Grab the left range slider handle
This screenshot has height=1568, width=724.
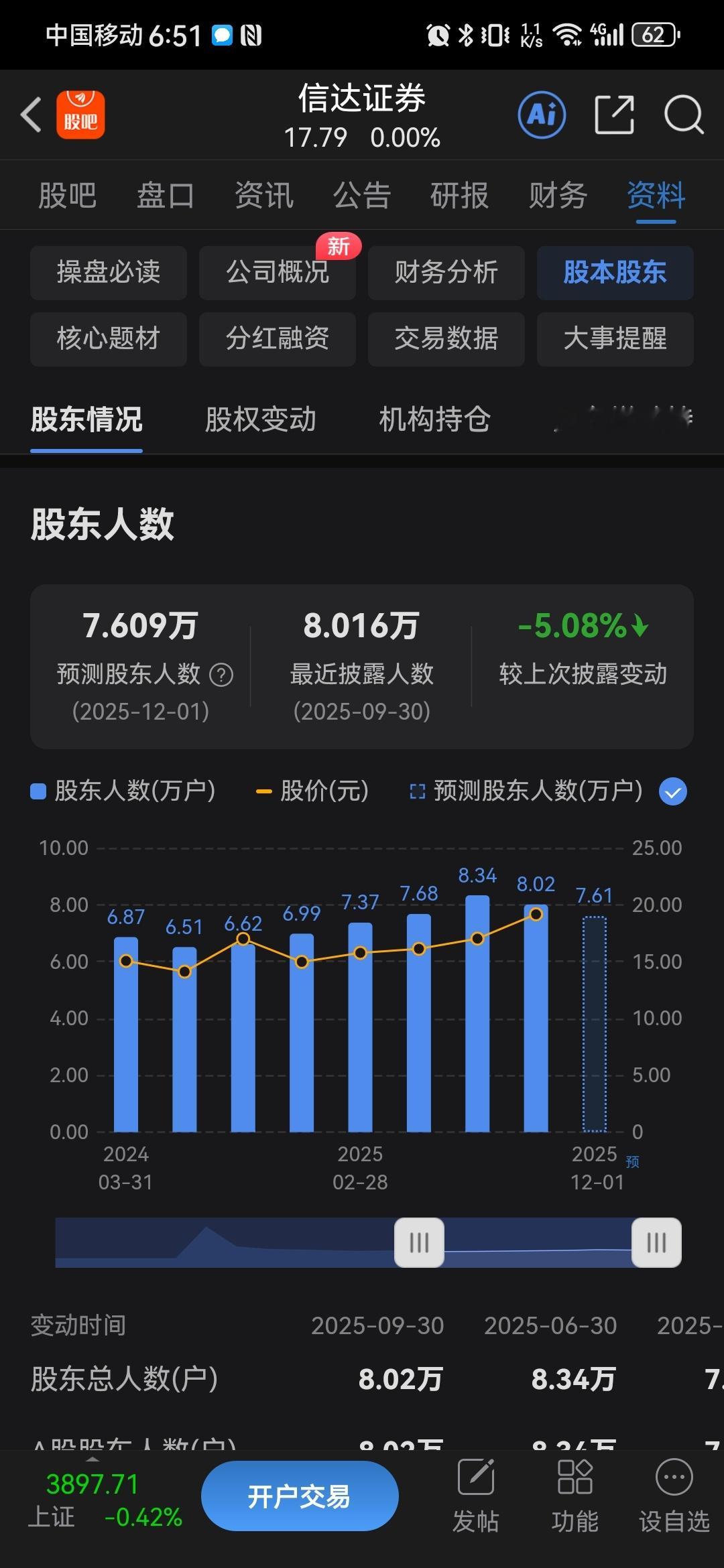point(419,1242)
